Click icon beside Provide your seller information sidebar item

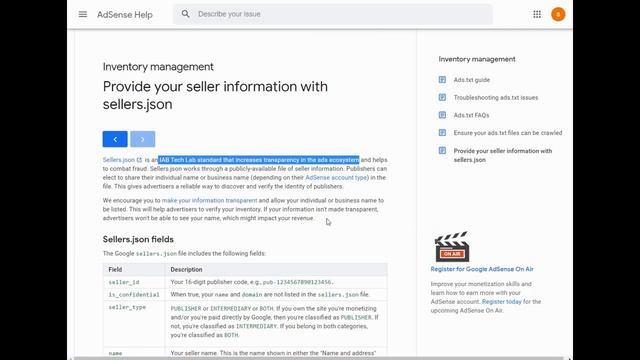click(x=442, y=151)
